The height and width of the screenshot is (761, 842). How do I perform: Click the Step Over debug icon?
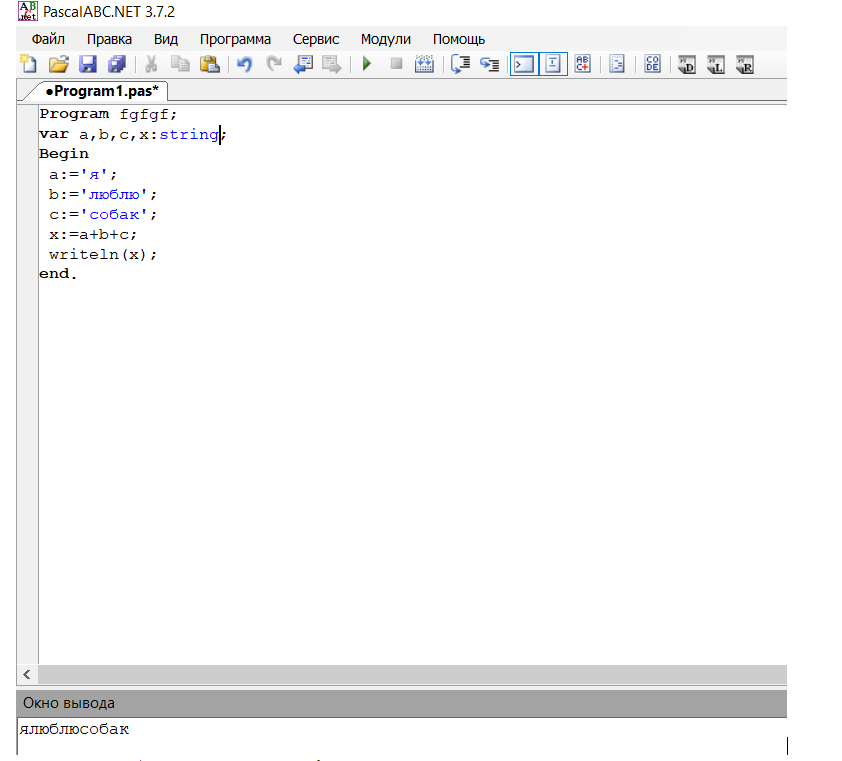460,64
